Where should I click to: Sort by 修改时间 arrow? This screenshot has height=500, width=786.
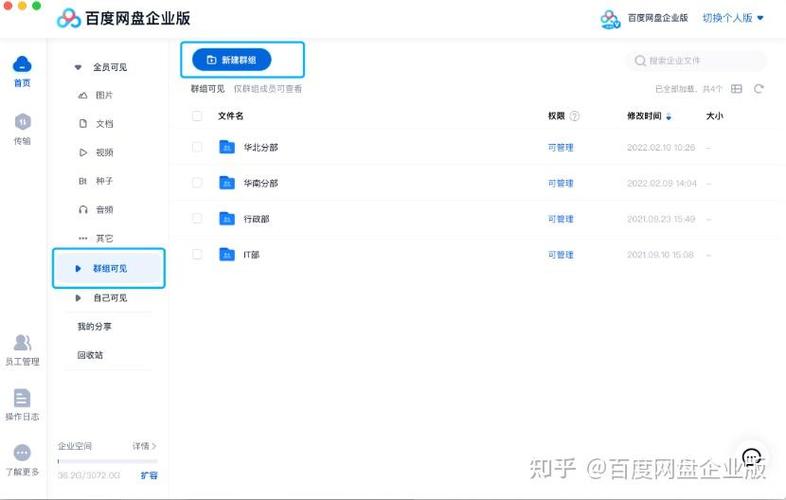(x=669, y=117)
